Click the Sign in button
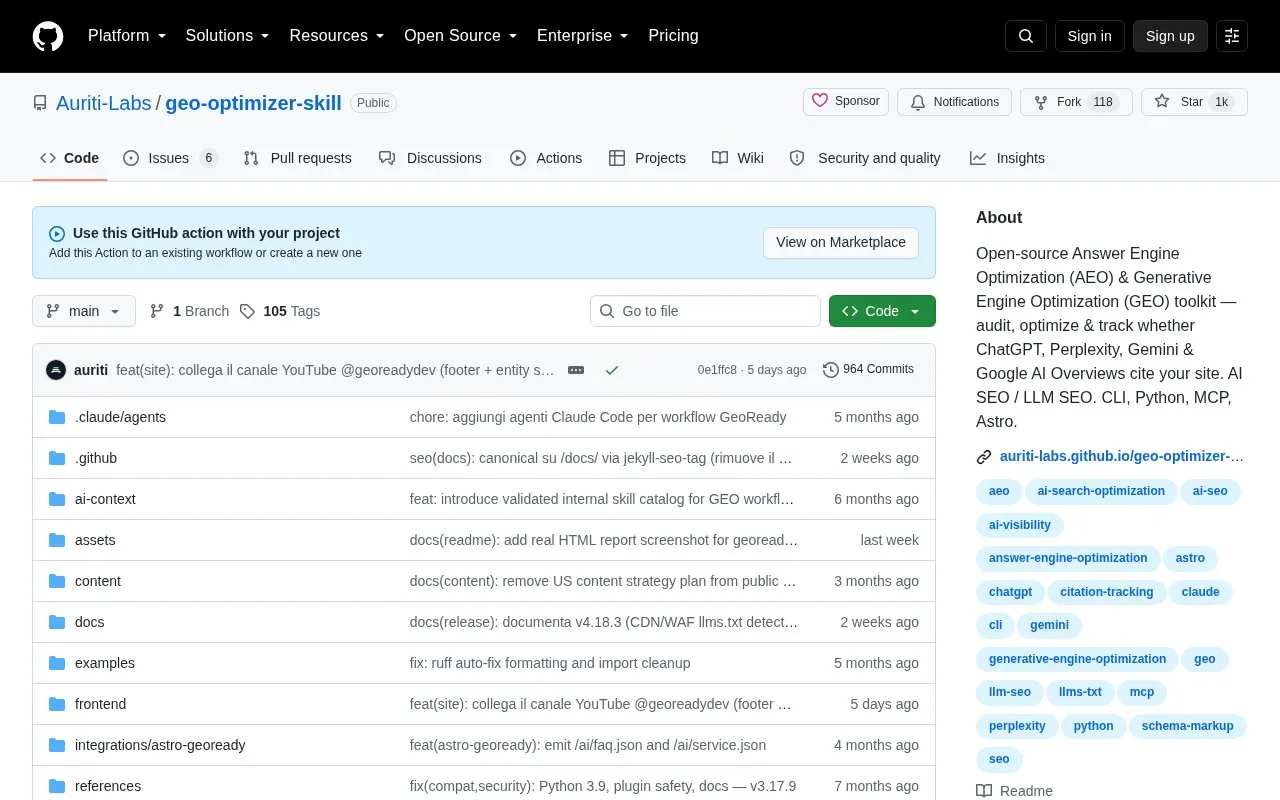The width and height of the screenshot is (1280, 800). pos(1089,36)
